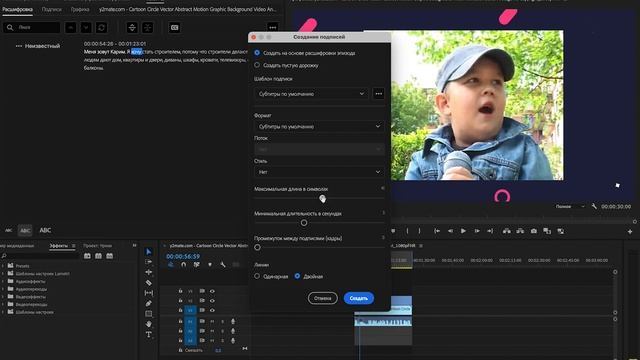Select the Hand tool
640x360 pixels.
(149, 324)
